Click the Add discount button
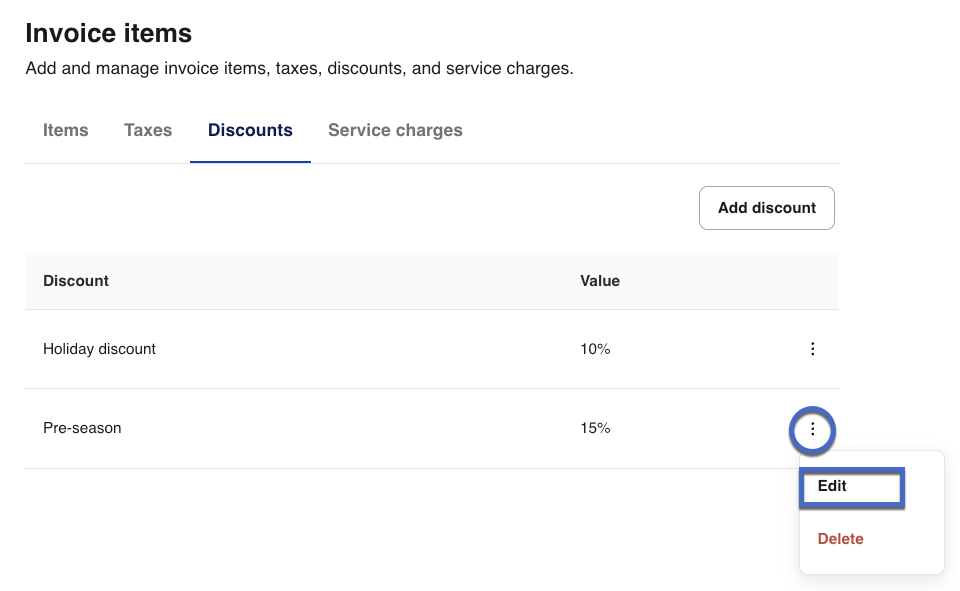This screenshot has width=960, height=591. pos(766,208)
